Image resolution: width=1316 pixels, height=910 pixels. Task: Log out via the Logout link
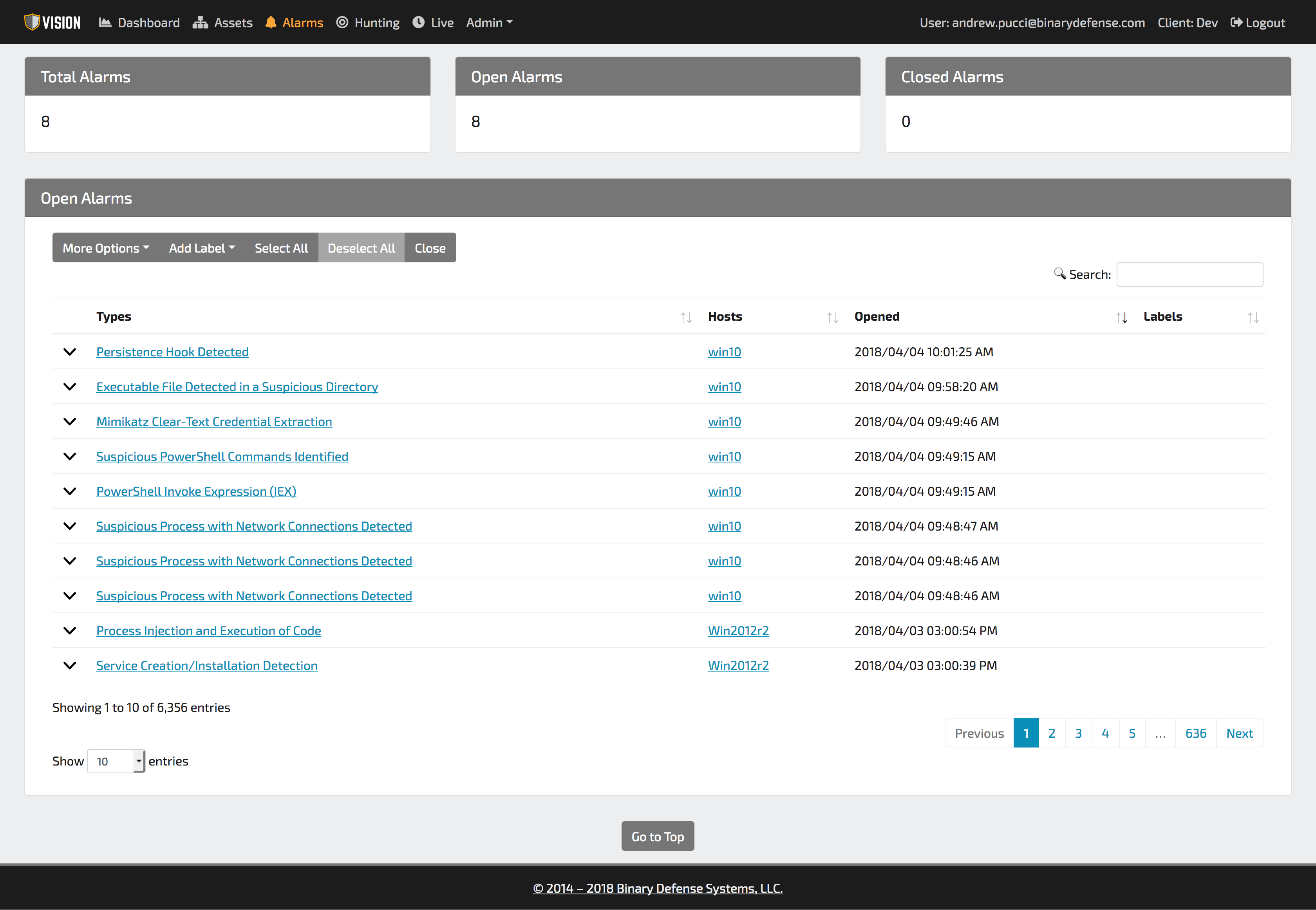pyautogui.click(x=1258, y=22)
